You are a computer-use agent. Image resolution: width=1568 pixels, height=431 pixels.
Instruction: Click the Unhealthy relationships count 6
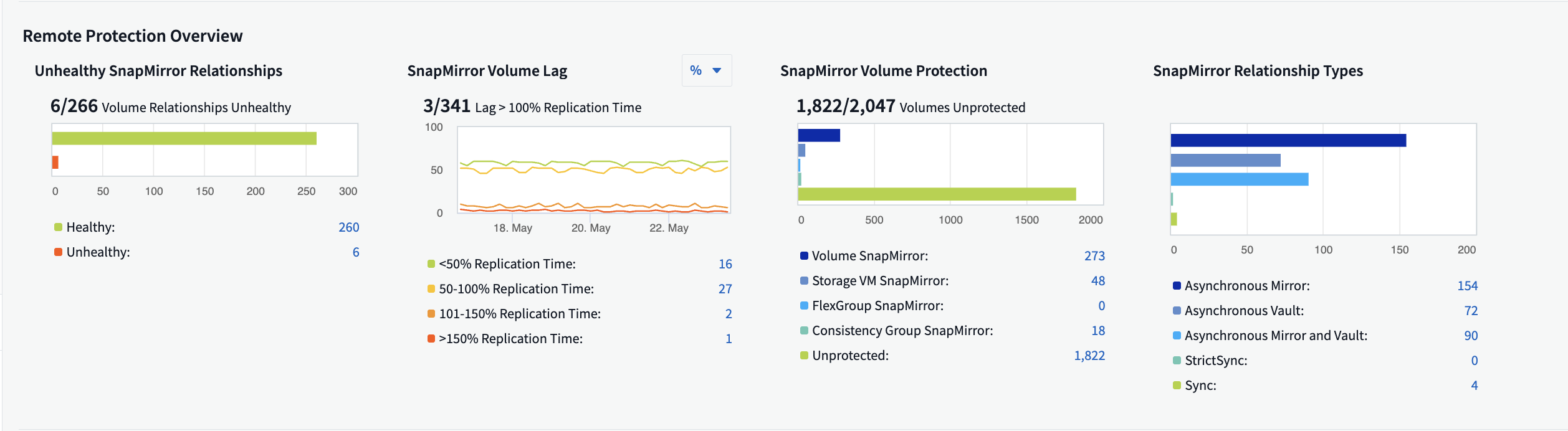[x=355, y=252]
